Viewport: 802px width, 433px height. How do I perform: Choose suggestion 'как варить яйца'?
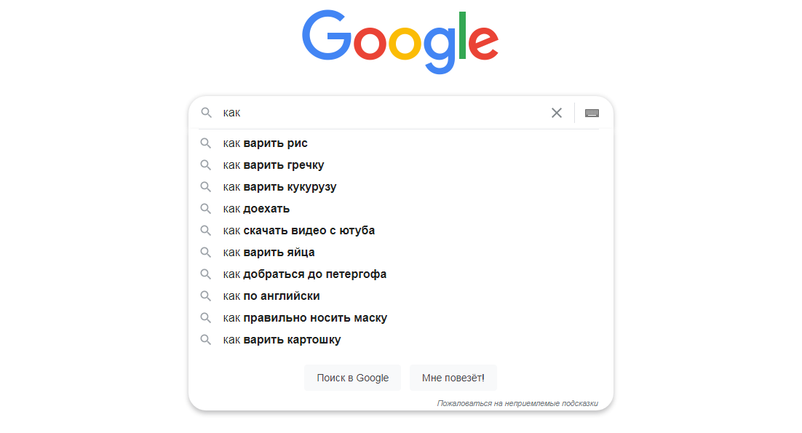click(268, 252)
